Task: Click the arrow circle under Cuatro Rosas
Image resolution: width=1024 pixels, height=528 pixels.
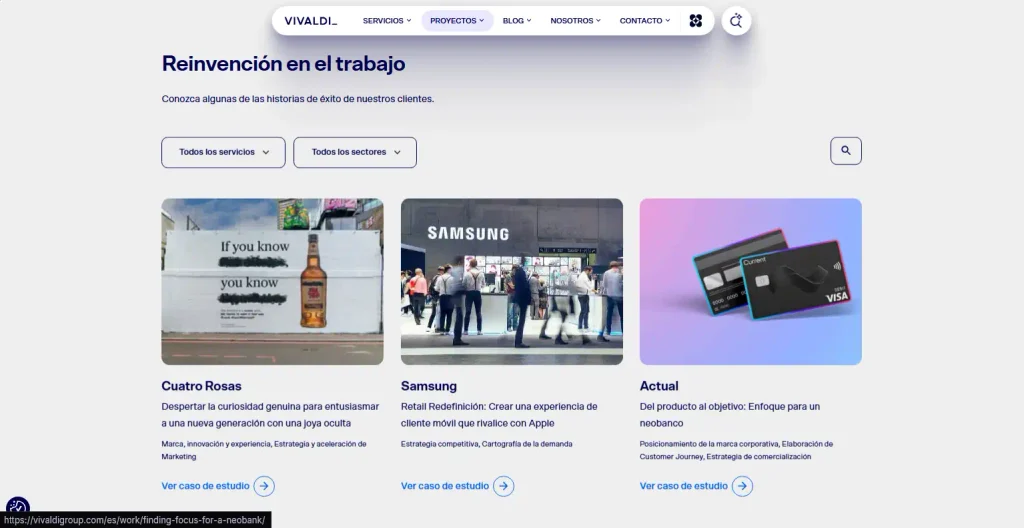Action: tap(264, 486)
